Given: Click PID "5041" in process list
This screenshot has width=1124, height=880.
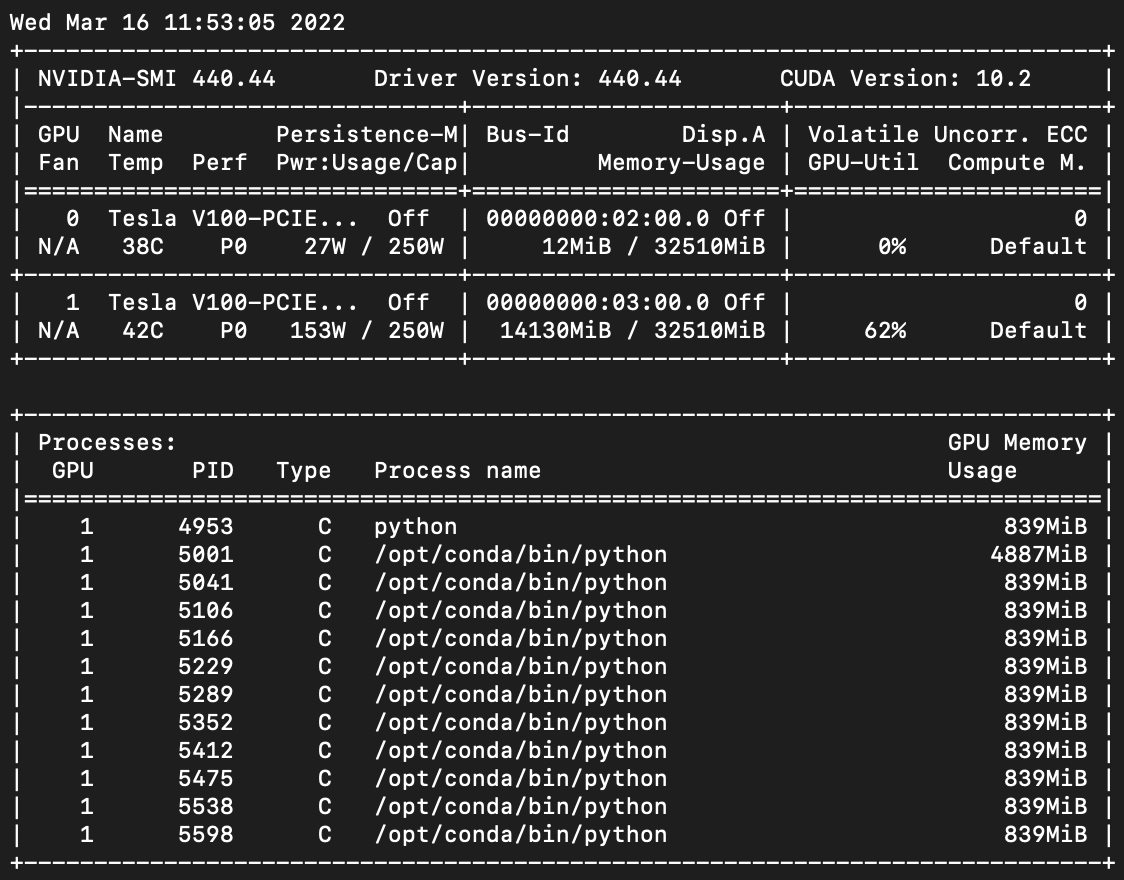Looking at the screenshot, I should pyautogui.click(x=206, y=582).
